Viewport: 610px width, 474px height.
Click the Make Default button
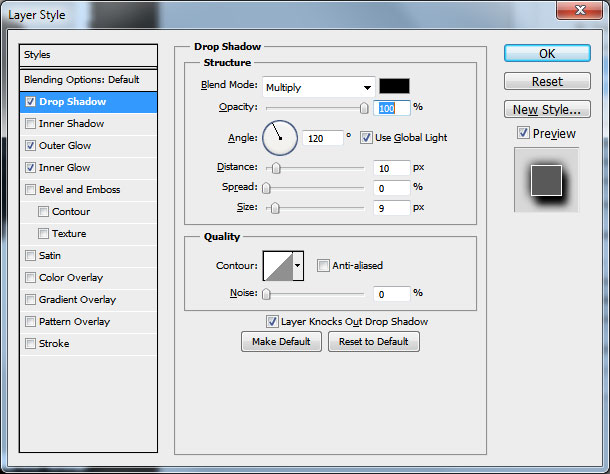281,342
